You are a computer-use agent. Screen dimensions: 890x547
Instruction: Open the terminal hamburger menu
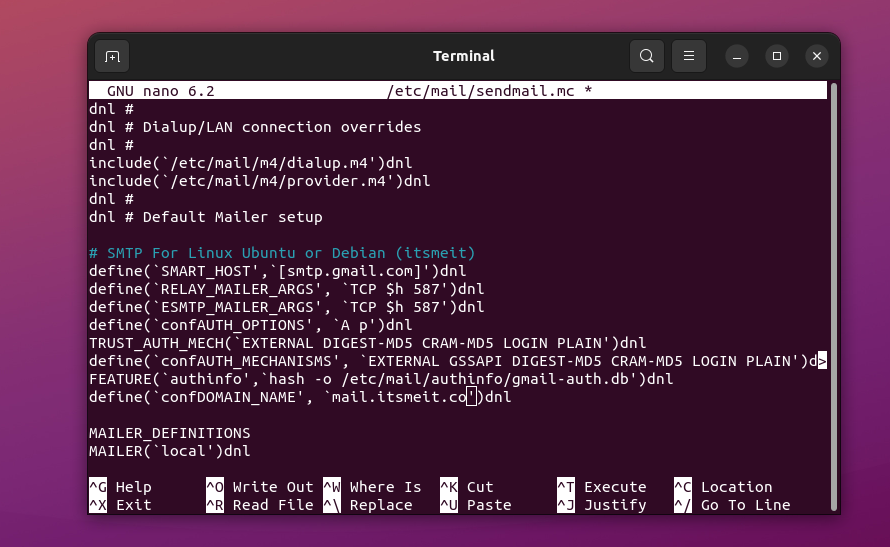(688, 56)
